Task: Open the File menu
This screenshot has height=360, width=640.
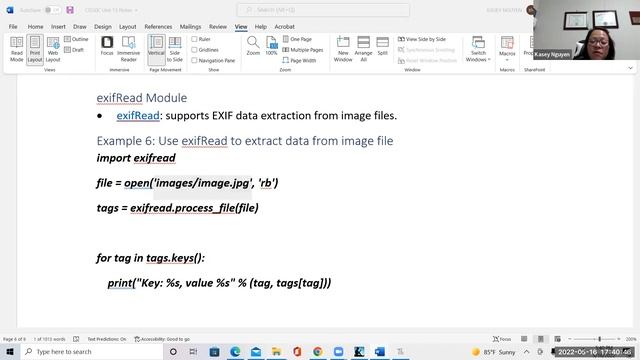Action: (13, 27)
